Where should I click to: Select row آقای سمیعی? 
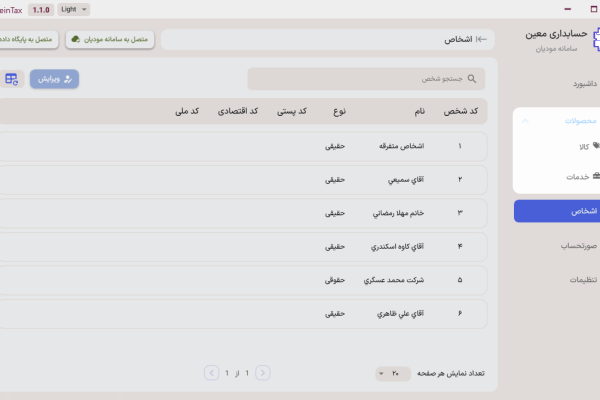pos(243,180)
